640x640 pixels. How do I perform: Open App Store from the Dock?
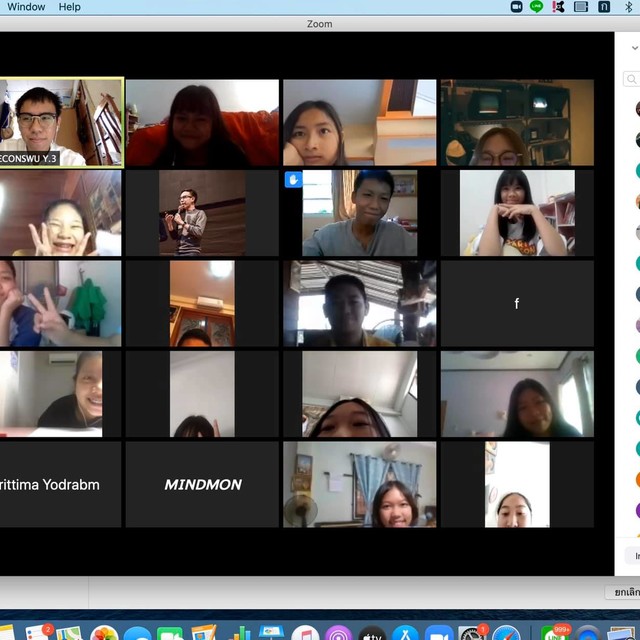click(x=405, y=633)
